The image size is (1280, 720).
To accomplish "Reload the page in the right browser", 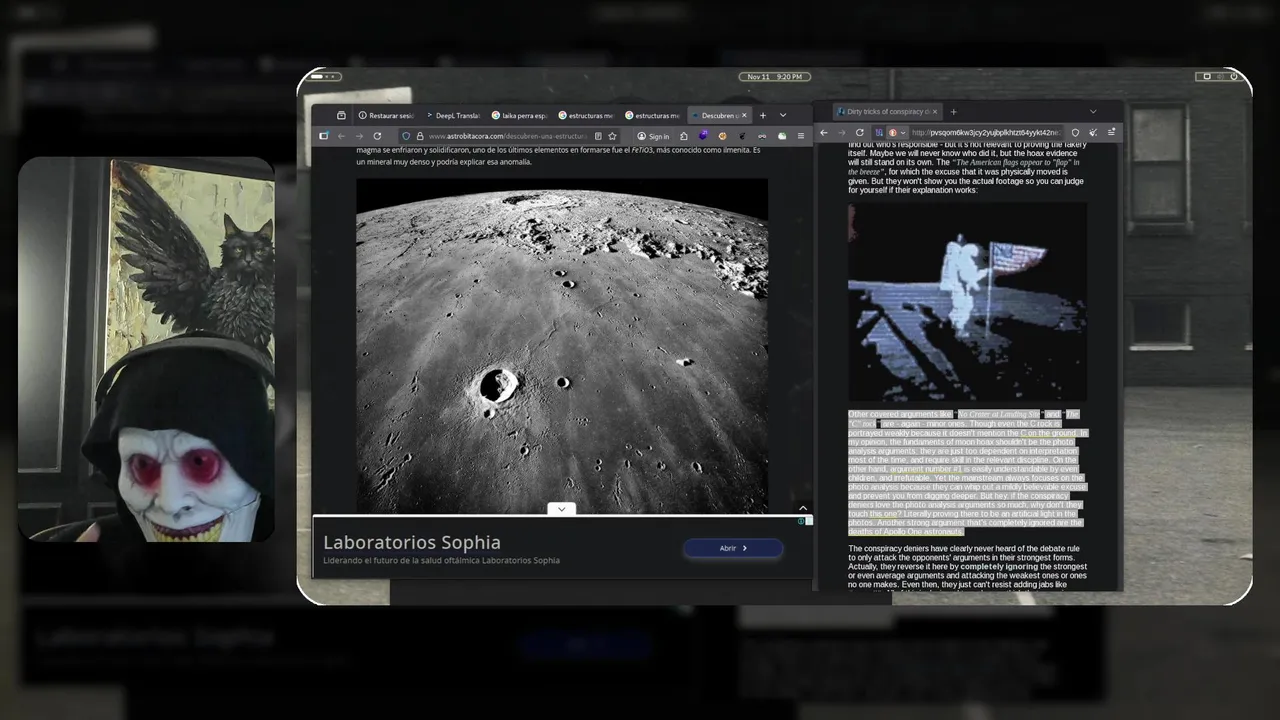I will [860, 132].
